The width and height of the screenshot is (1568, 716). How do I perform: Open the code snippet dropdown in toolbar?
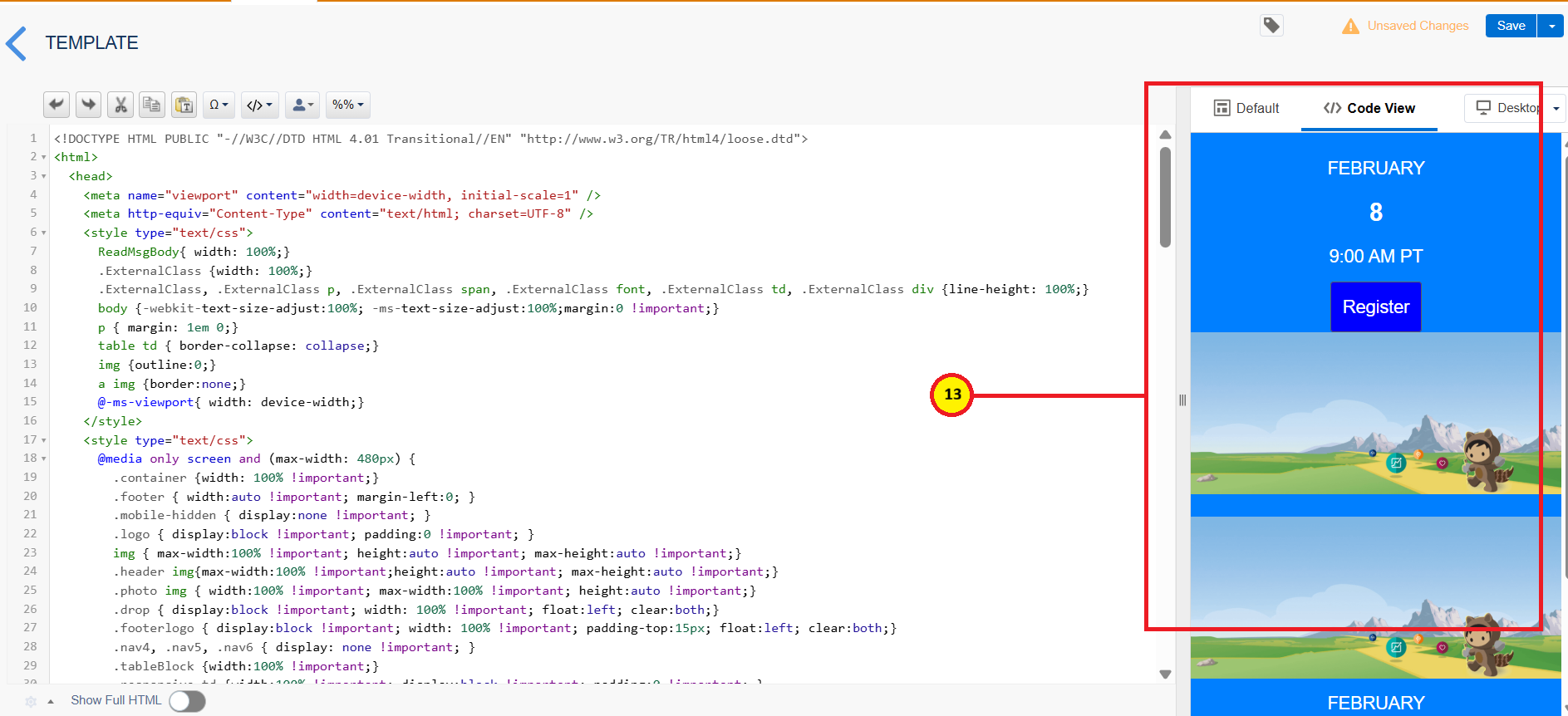click(x=259, y=105)
